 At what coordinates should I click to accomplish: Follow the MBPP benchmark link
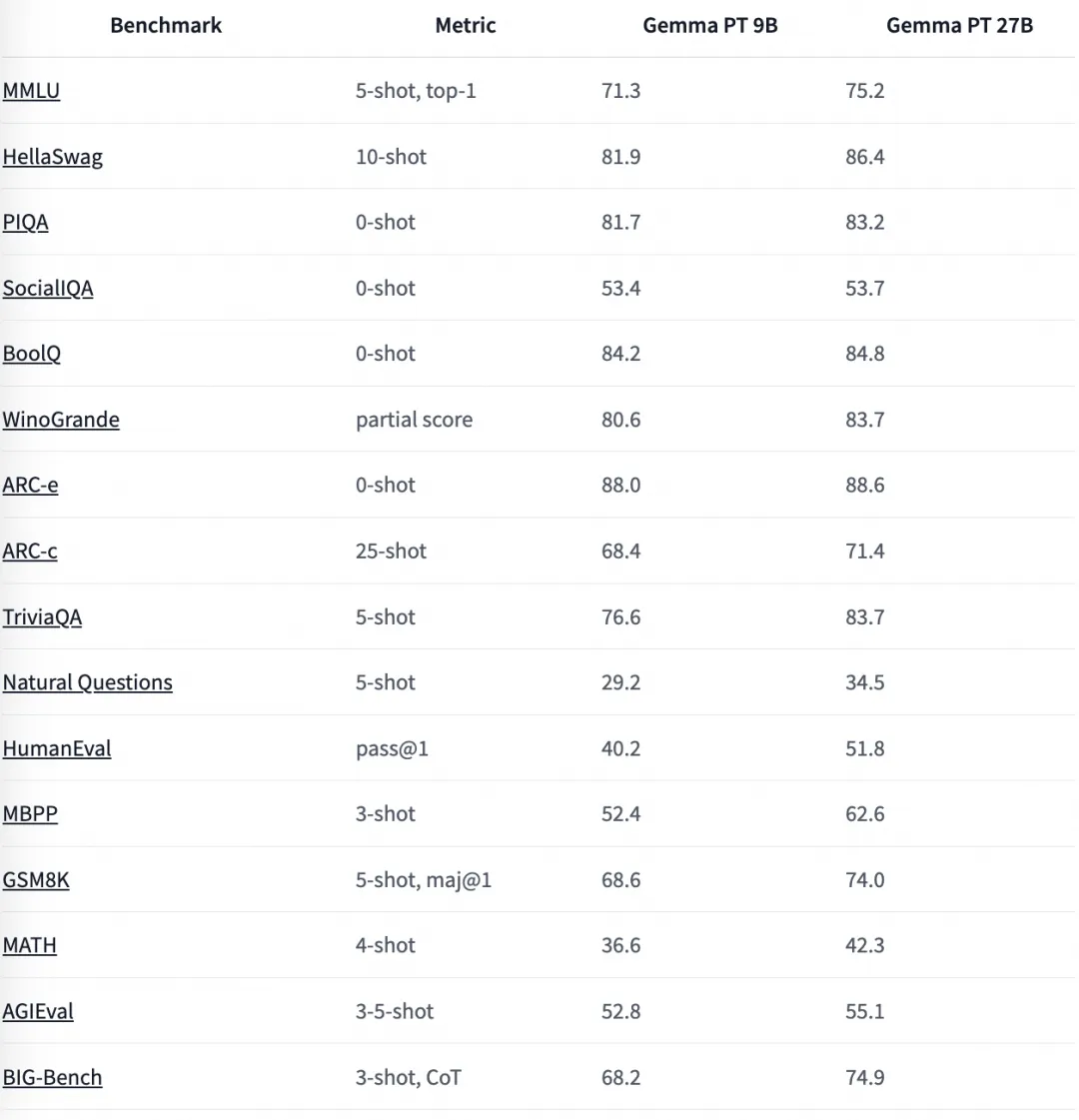pos(30,814)
